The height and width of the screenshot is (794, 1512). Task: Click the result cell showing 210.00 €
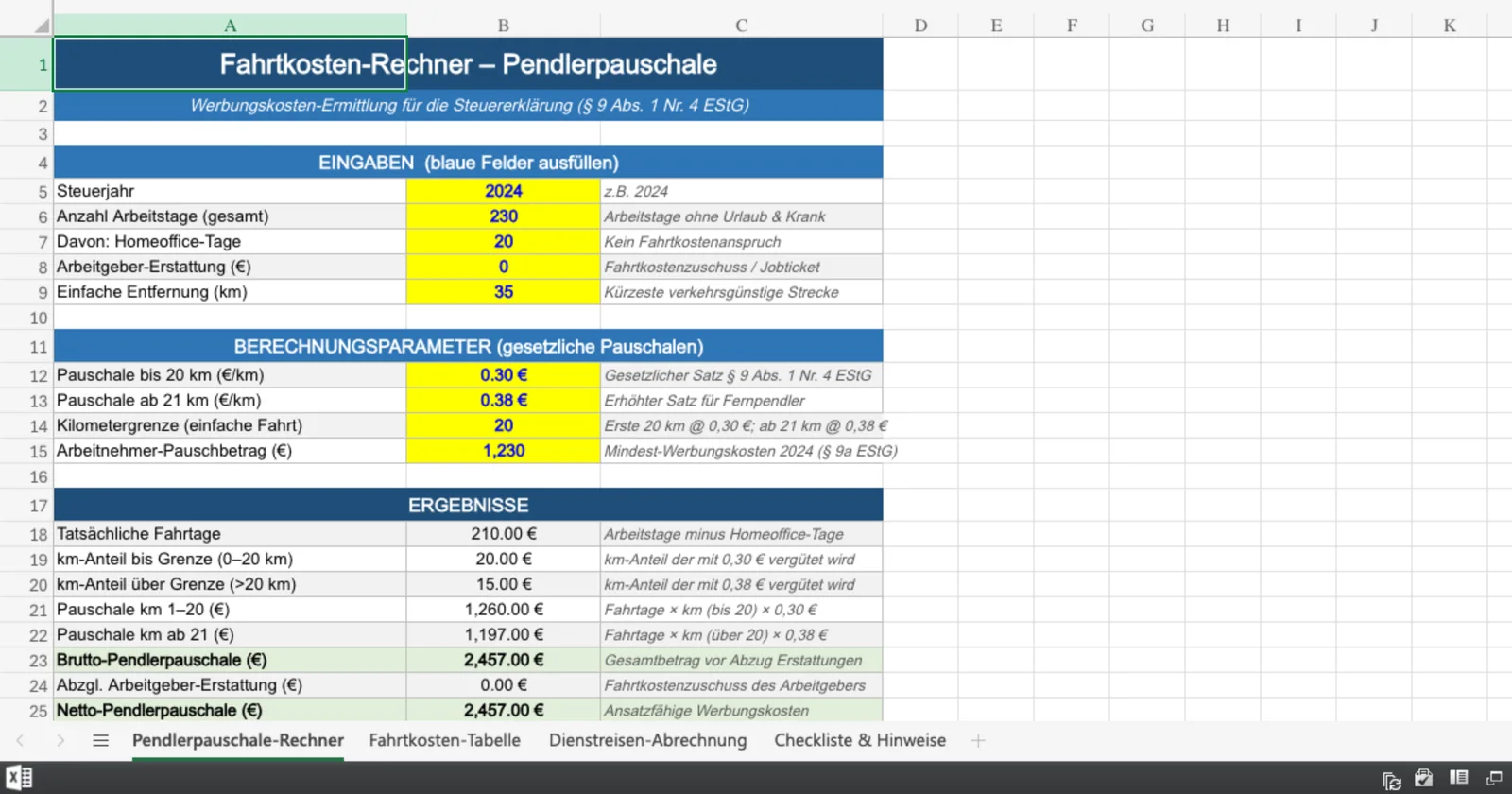[504, 534]
